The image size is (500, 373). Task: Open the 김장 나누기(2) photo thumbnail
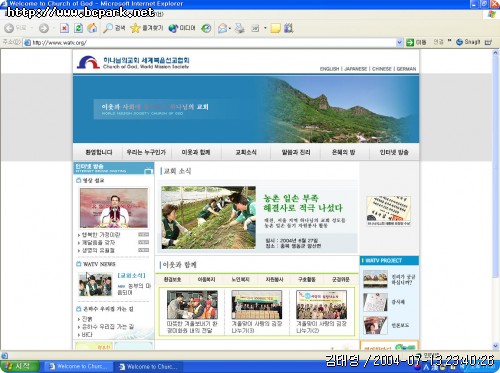pos(321,305)
